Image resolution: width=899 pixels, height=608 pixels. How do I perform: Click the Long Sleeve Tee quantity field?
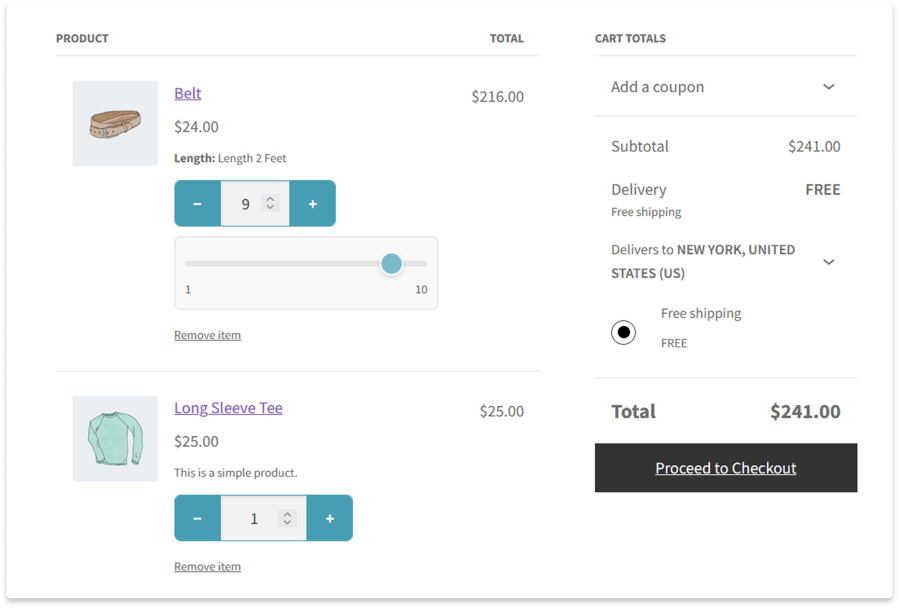point(254,518)
